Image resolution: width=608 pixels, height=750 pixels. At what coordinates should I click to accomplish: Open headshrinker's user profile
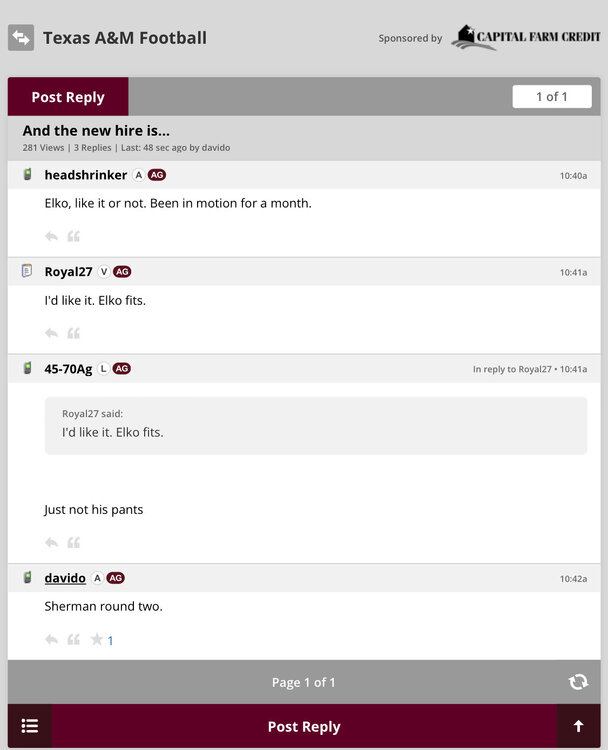tap(86, 175)
